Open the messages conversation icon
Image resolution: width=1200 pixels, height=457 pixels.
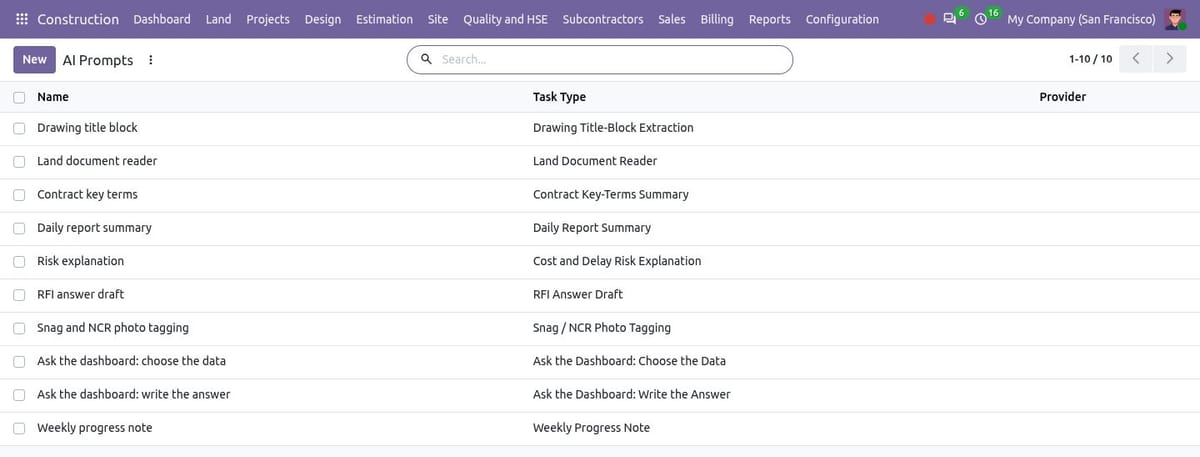pyautogui.click(x=950, y=19)
